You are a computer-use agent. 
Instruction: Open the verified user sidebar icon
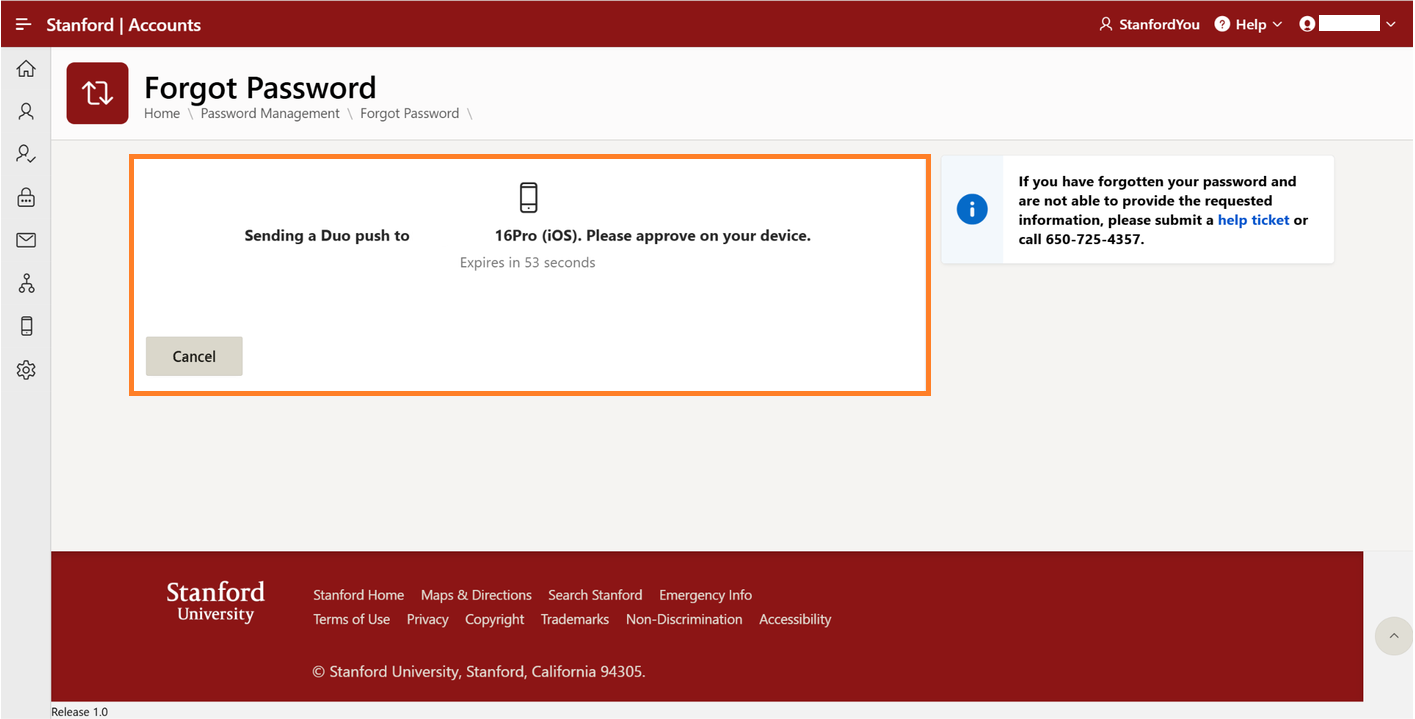26,154
